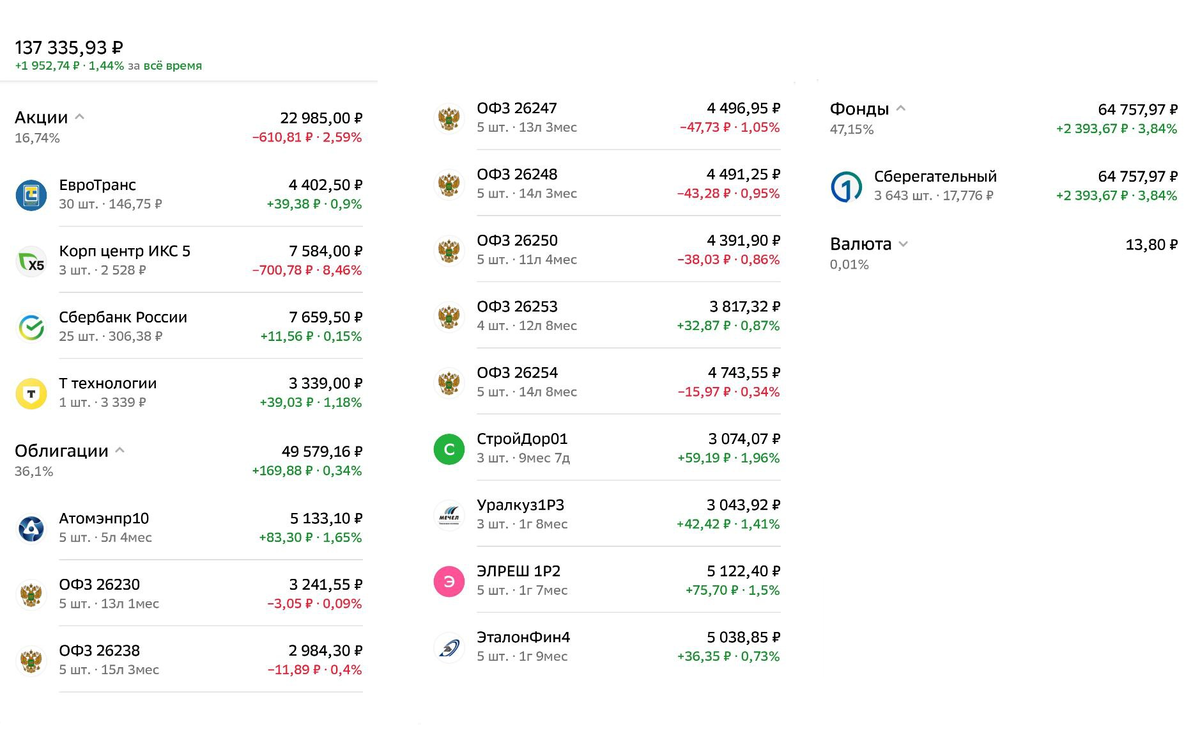The width and height of the screenshot is (1200, 742).
Task: Expand the Валюта section chevron
Action: click(x=903, y=244)
